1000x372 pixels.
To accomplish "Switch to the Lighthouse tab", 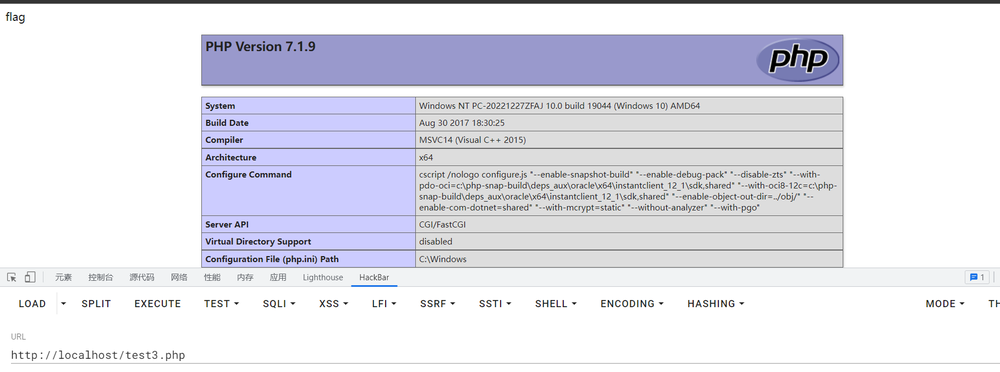I will (323, 277).
